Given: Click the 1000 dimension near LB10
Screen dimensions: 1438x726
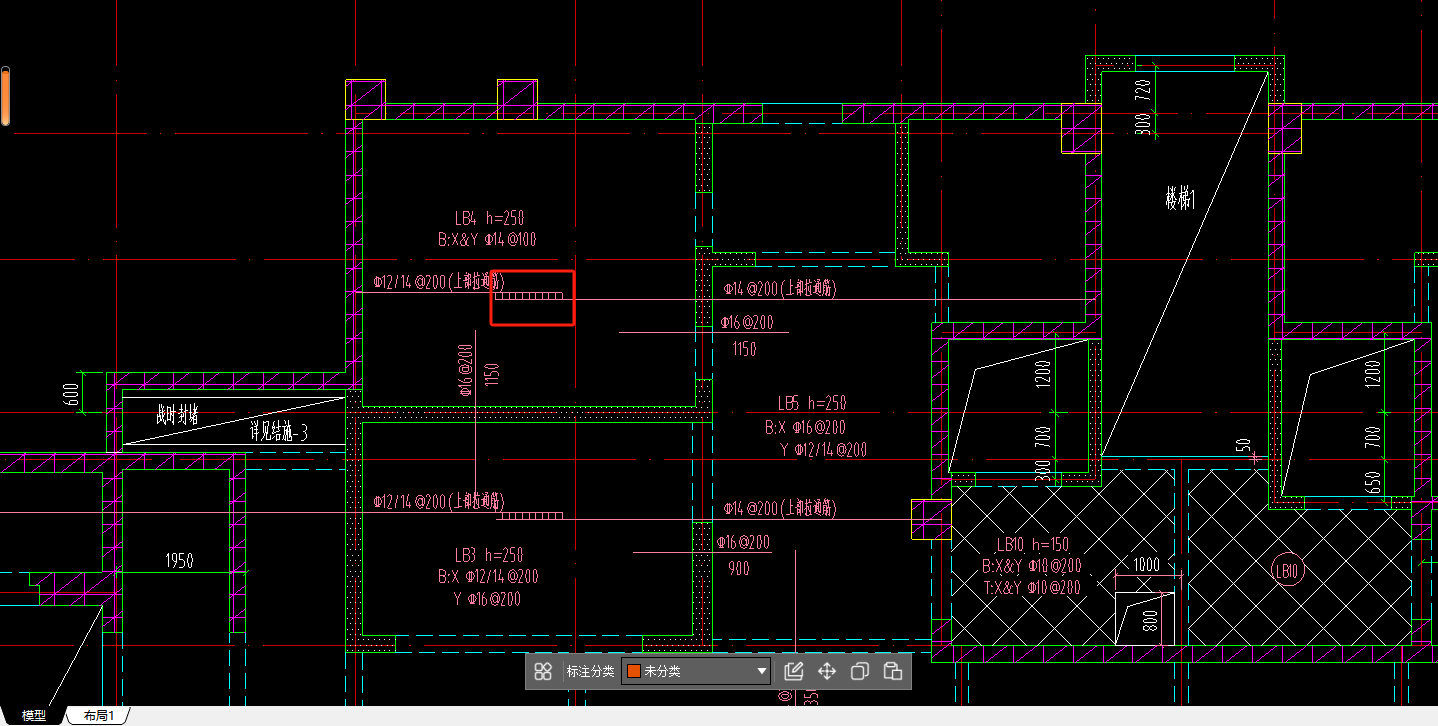Looking at the screenshot, I should point(1147,565).
